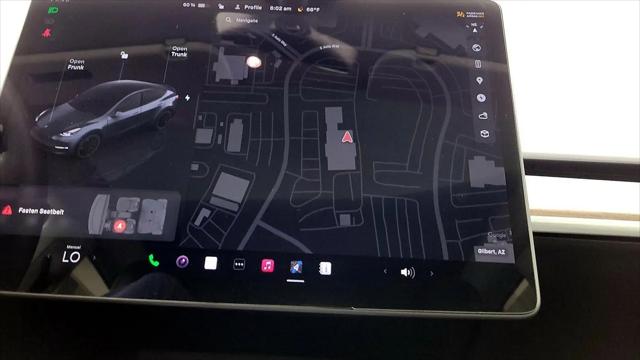Toggle map pin destinations icon
The width and height of the screenshot is (640, 360).
[480, 80]
